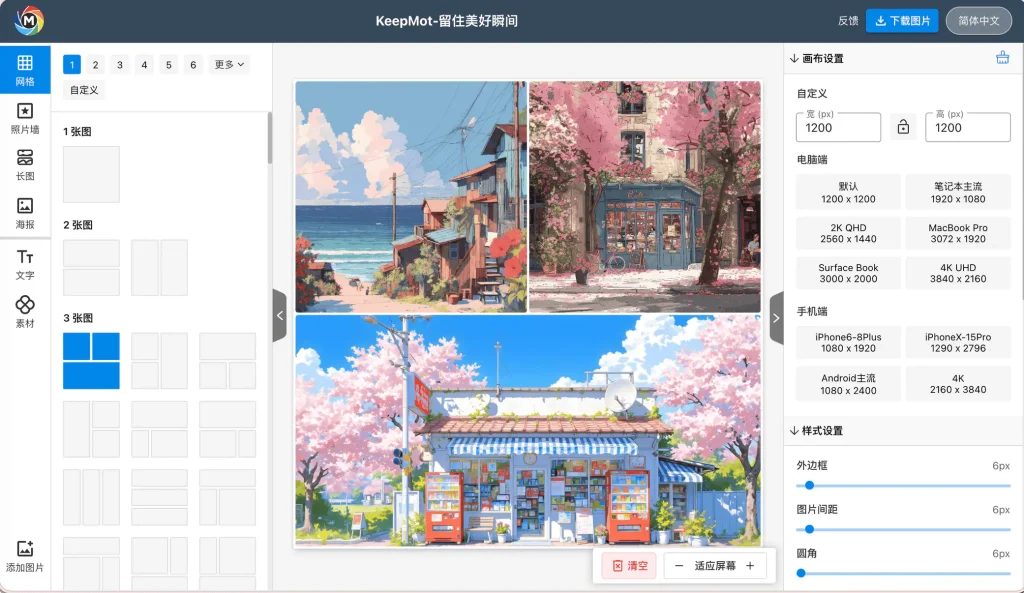Click the KeepMot logo icon
This screenshot has width=1024, height=593.
(x=28, y=20)
